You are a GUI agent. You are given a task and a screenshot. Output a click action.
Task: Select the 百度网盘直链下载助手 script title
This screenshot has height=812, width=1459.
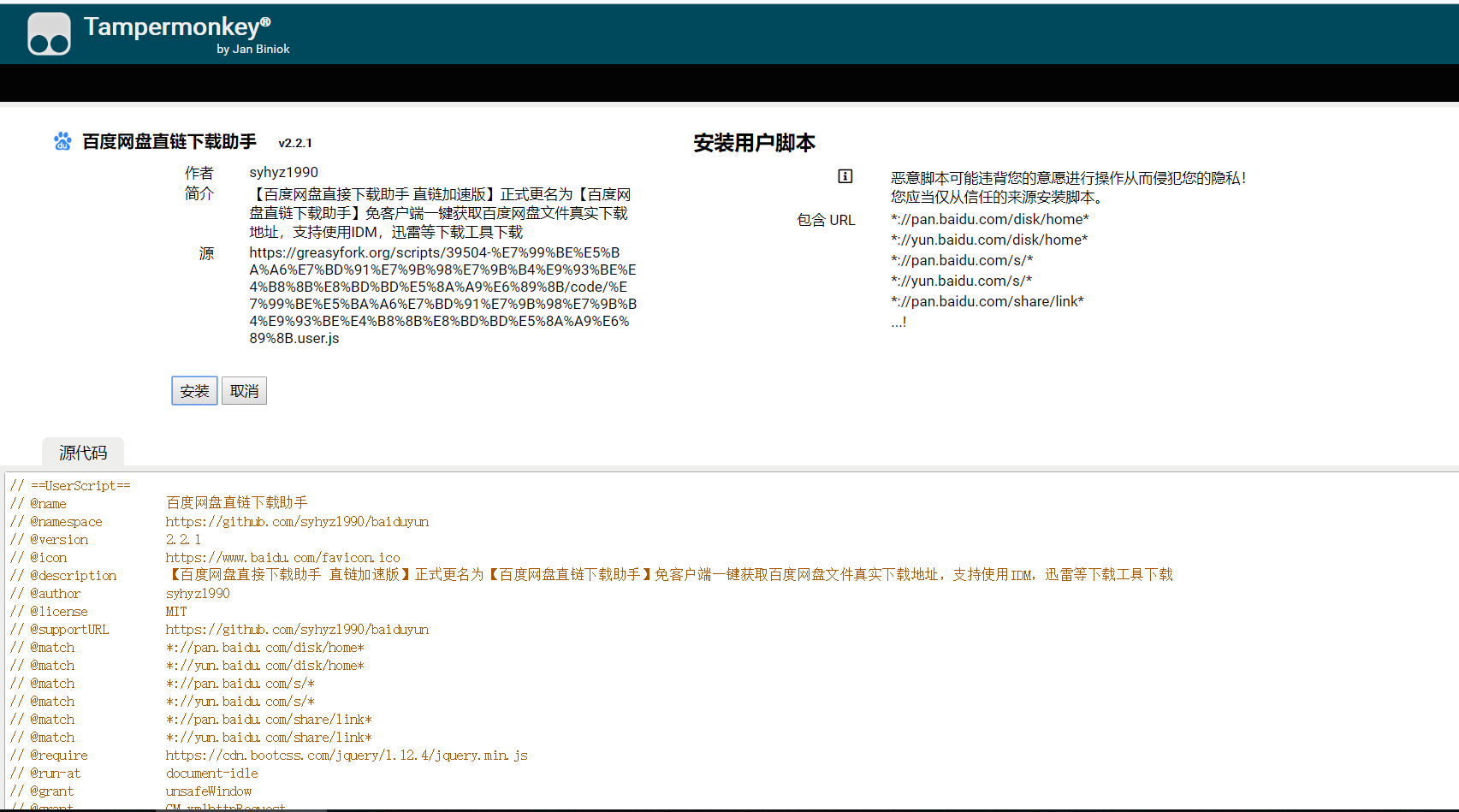click(x=169, y=141)
